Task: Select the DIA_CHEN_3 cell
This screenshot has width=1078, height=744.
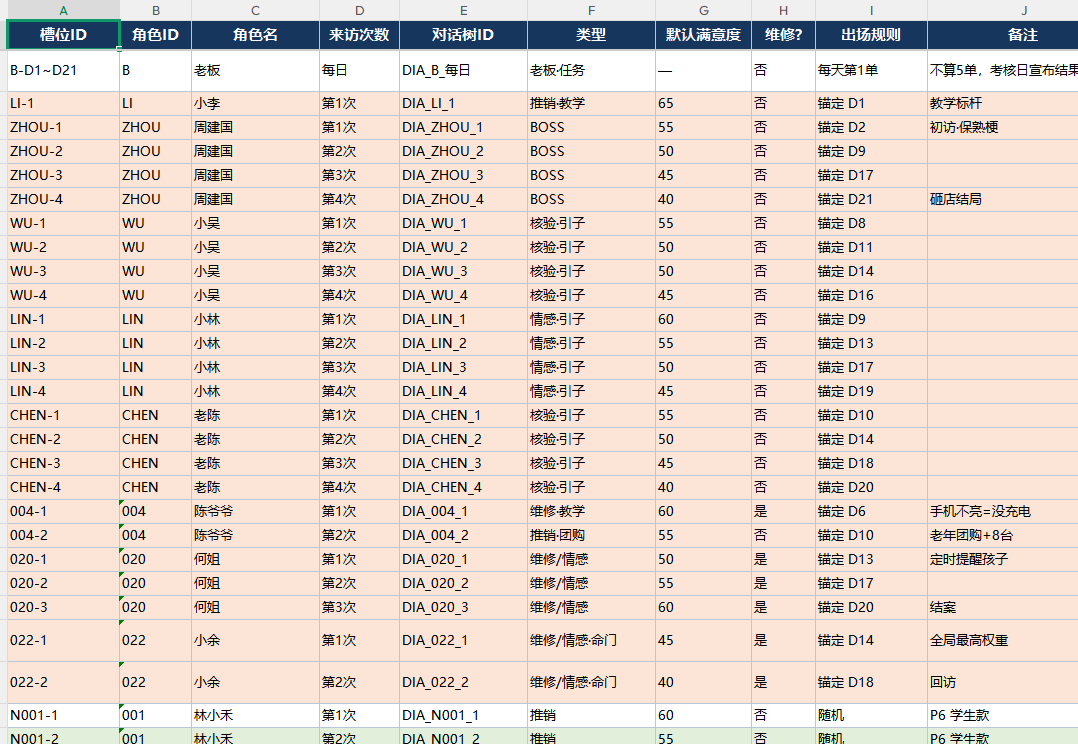Action: [463, 463]
